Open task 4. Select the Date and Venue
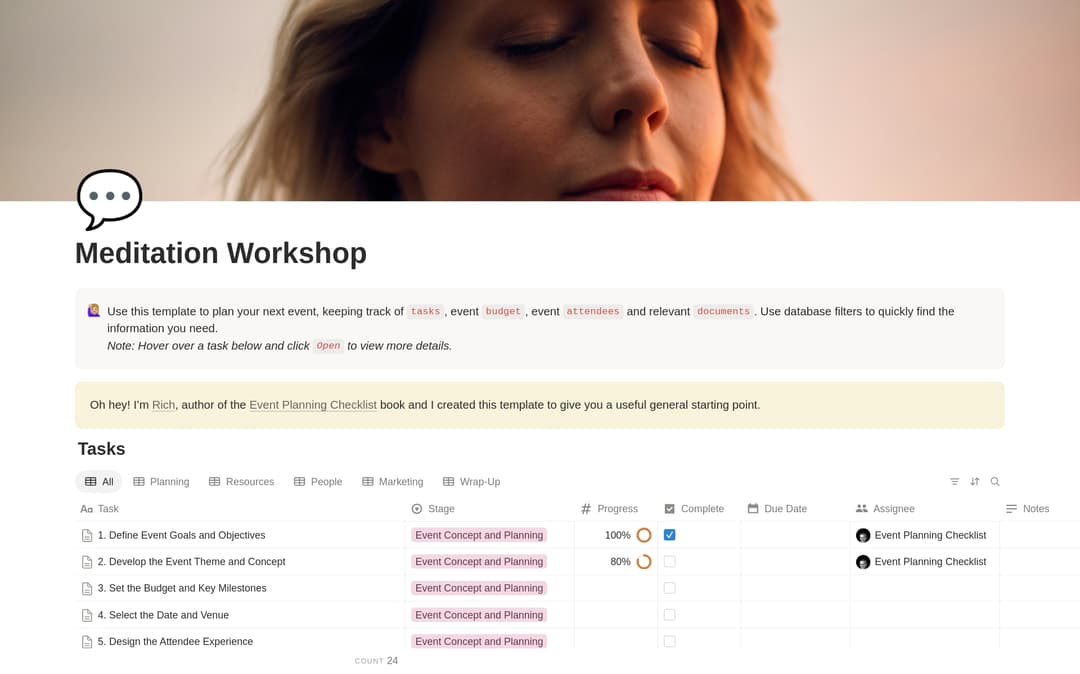 [x=163, y=615]
